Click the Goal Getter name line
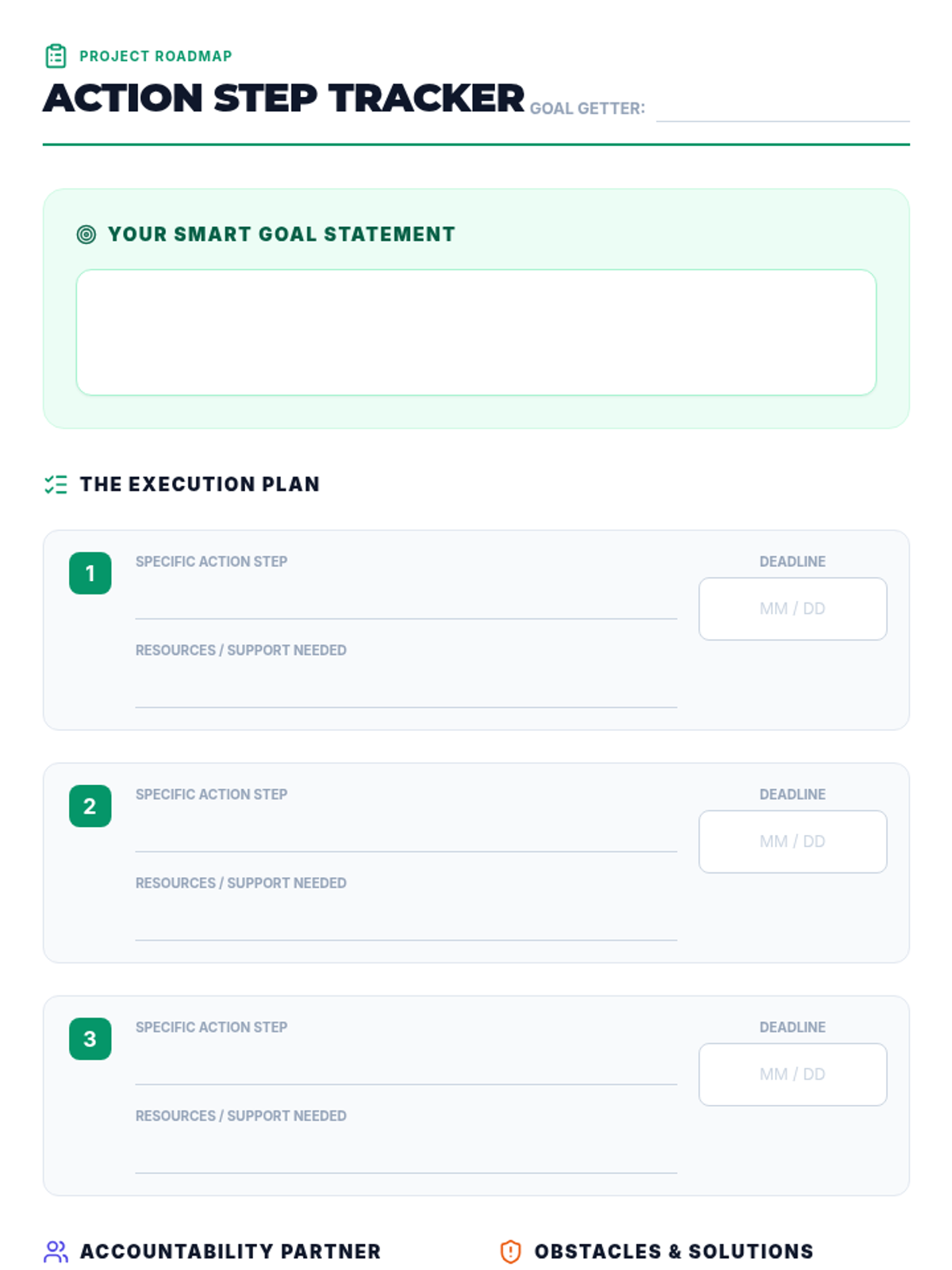The width and height of the screenshot is (952, 1270). 782,109
